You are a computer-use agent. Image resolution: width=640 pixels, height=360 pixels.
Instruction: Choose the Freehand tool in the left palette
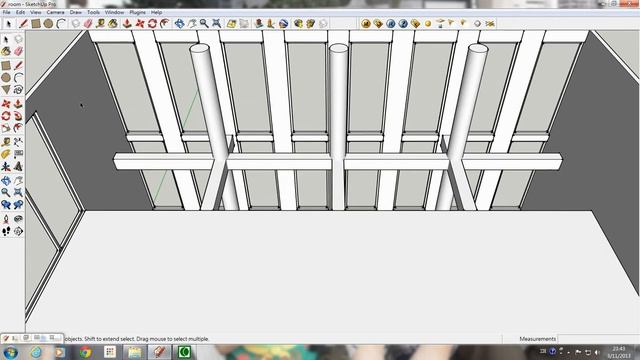coord(18,90)
